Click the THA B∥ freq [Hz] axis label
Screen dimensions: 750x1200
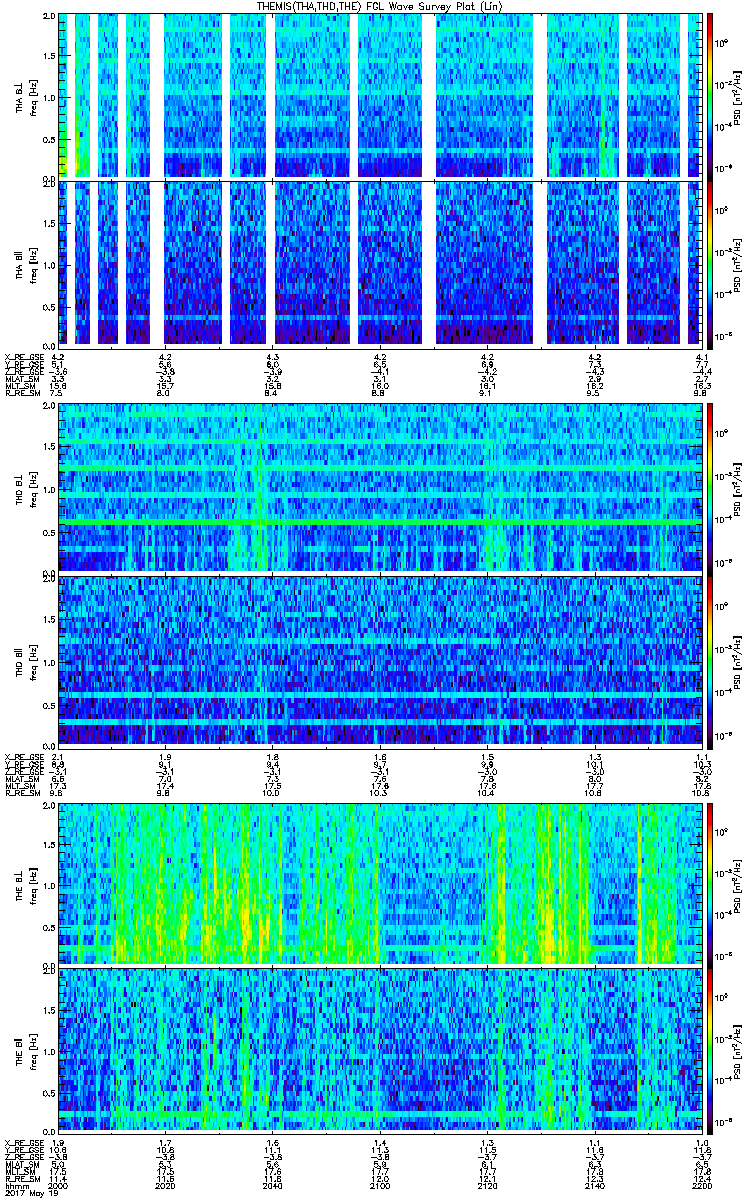tap(32, 264)
